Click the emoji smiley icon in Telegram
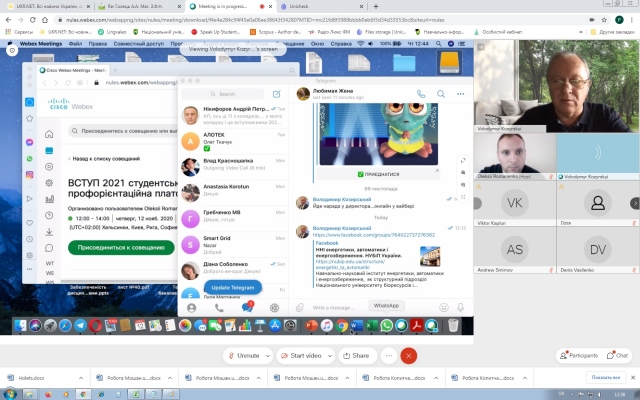Image resolution: width=640 pixels, height=400 pixels. point(444,307)
